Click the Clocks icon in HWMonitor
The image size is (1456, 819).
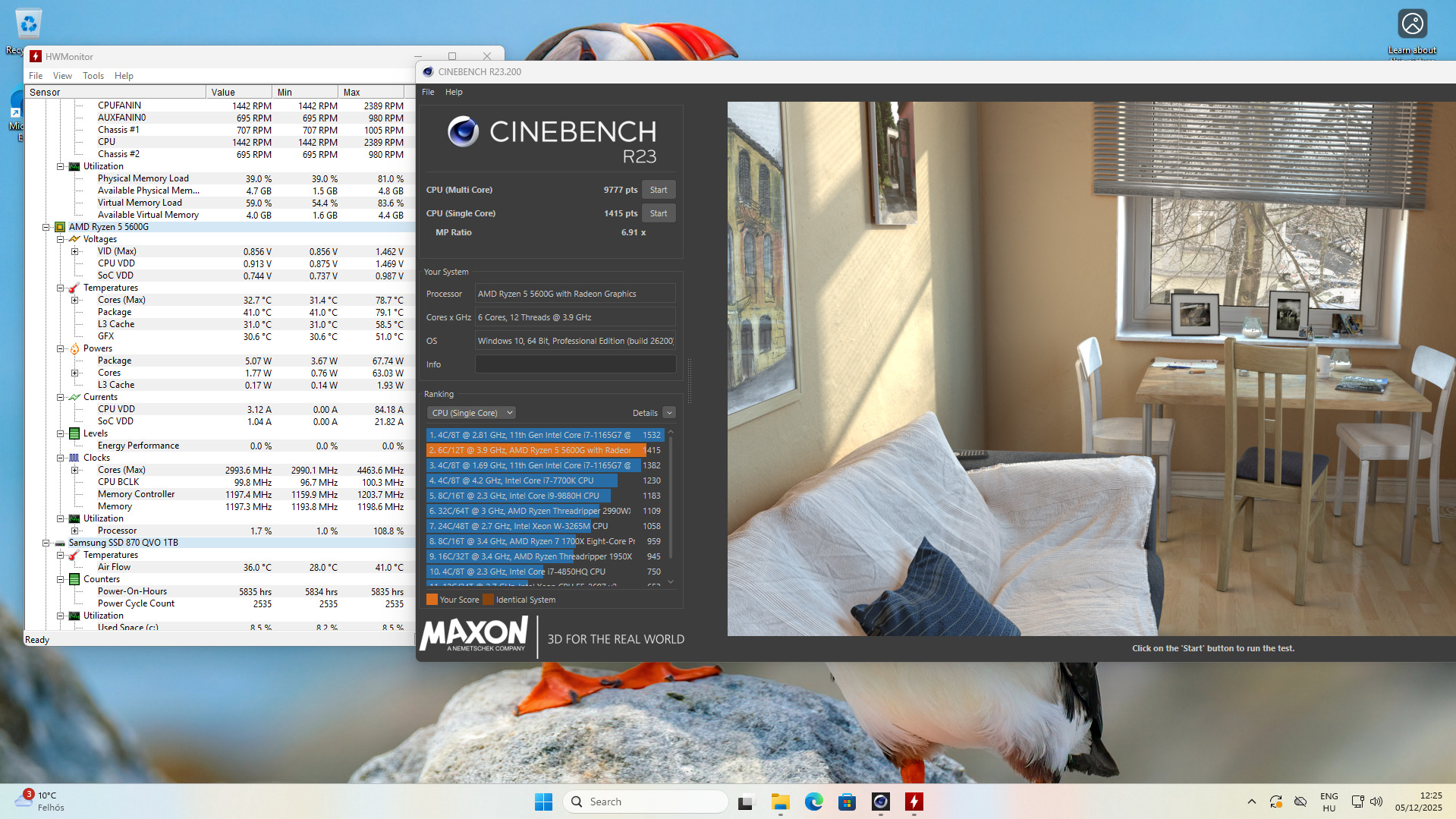74,458
